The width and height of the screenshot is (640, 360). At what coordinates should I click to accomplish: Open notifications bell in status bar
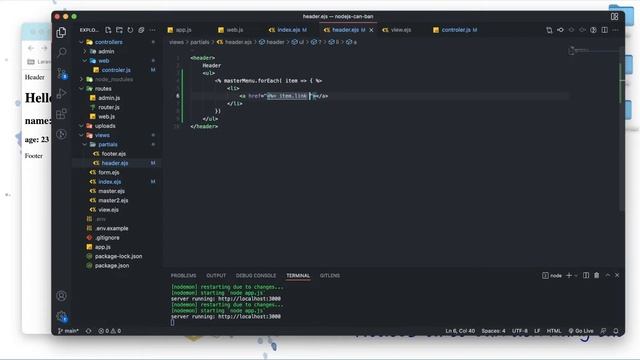coord(616,331)
